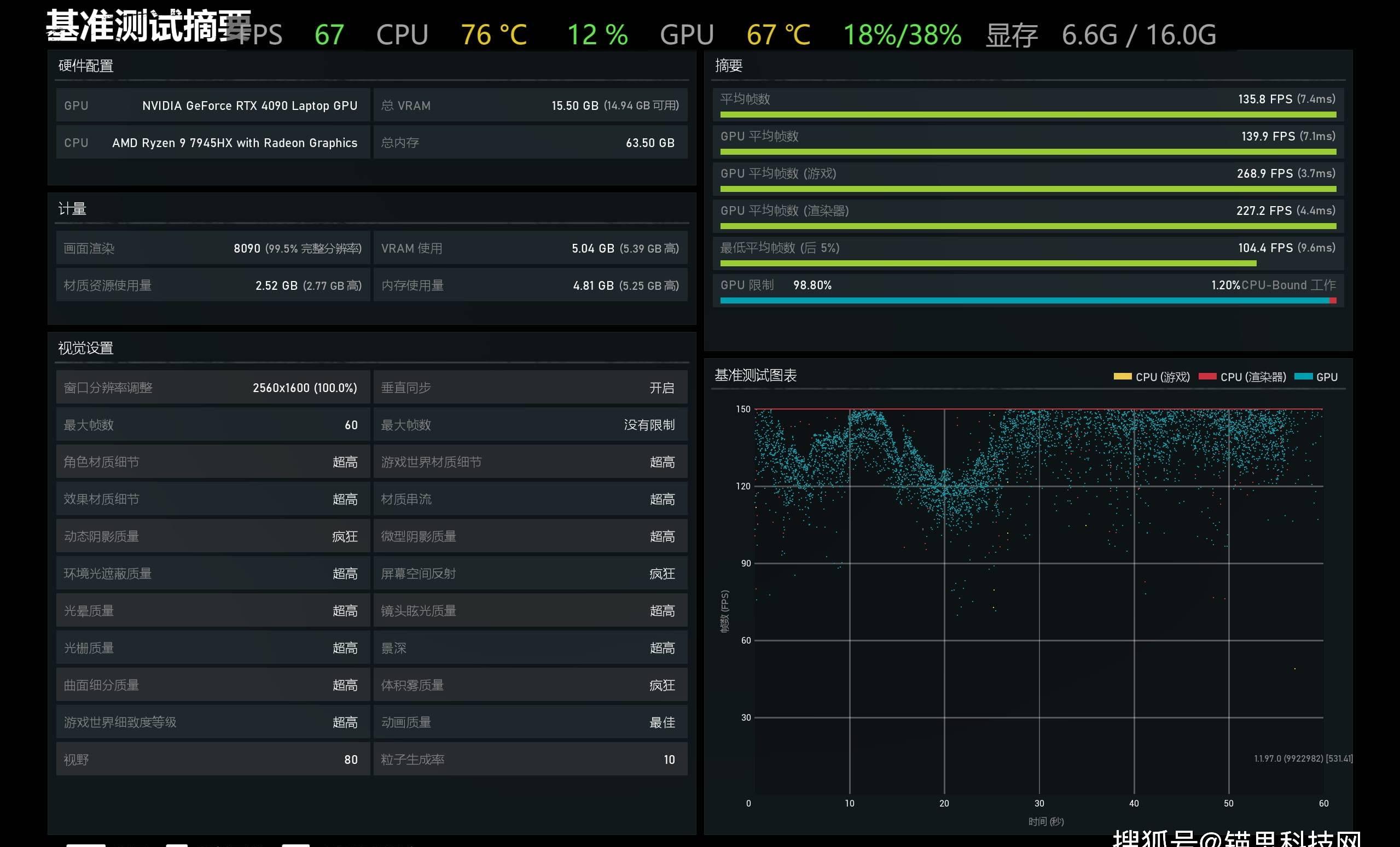Click the 150 FPS line on the chart
The height and width of the screenshot is (847, 1400).
[x=1038, y=409]
